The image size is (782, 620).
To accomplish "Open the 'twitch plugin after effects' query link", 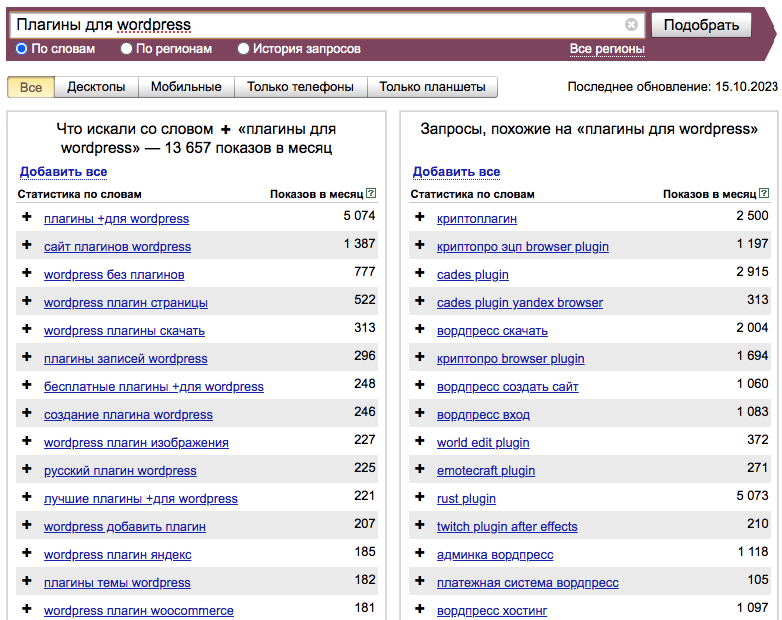I will pyautogui.click(x=507, y=526).
